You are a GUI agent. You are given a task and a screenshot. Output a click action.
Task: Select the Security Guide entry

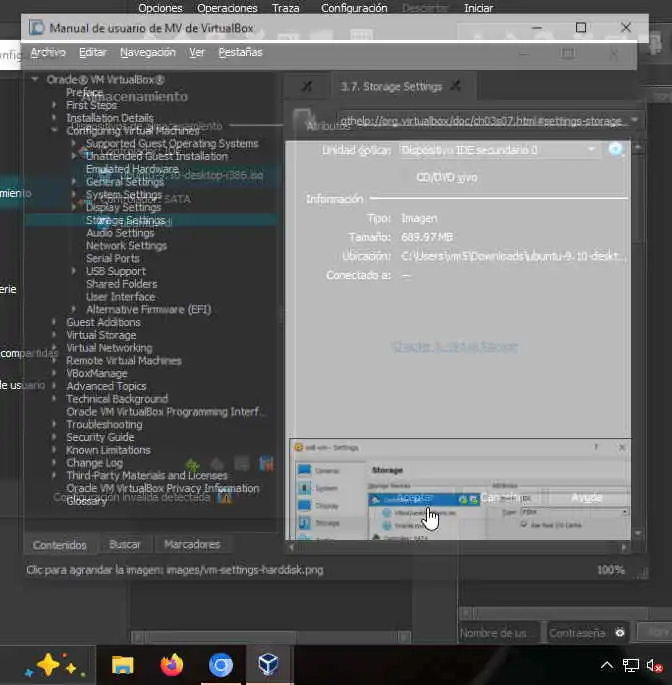[100, 437]
